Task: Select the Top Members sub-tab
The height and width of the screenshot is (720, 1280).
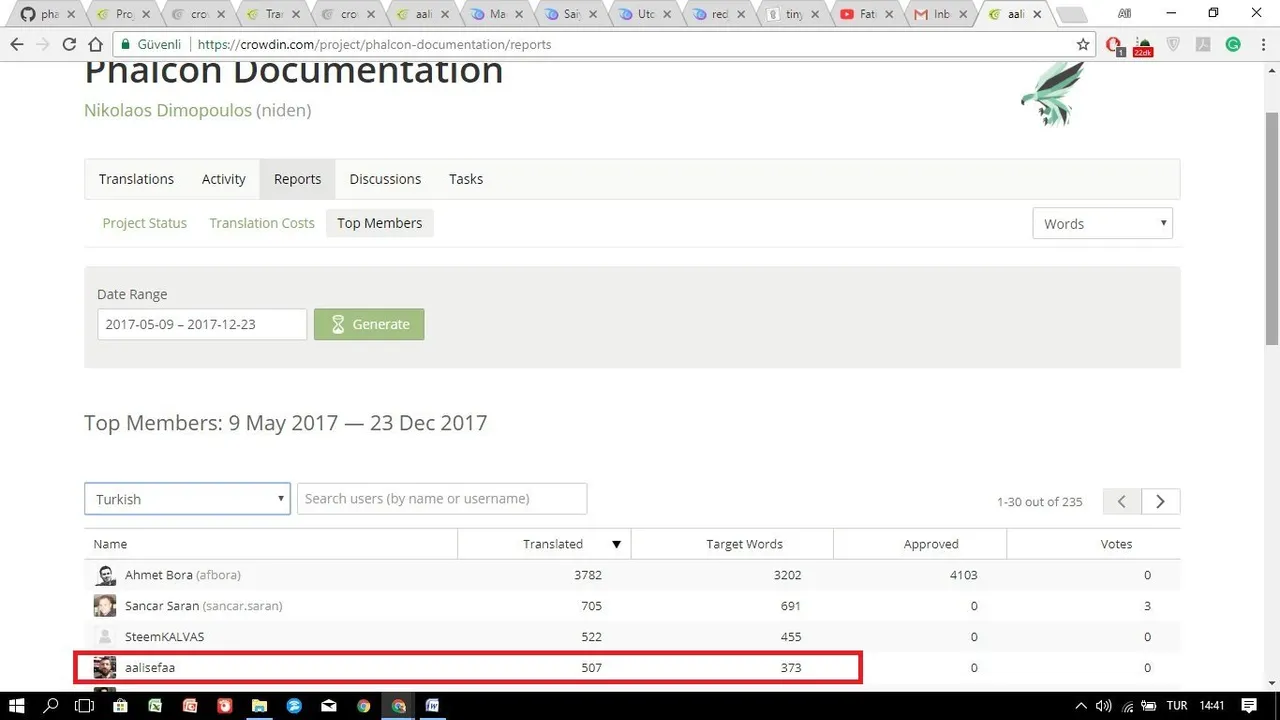Action: pos(380,223)
